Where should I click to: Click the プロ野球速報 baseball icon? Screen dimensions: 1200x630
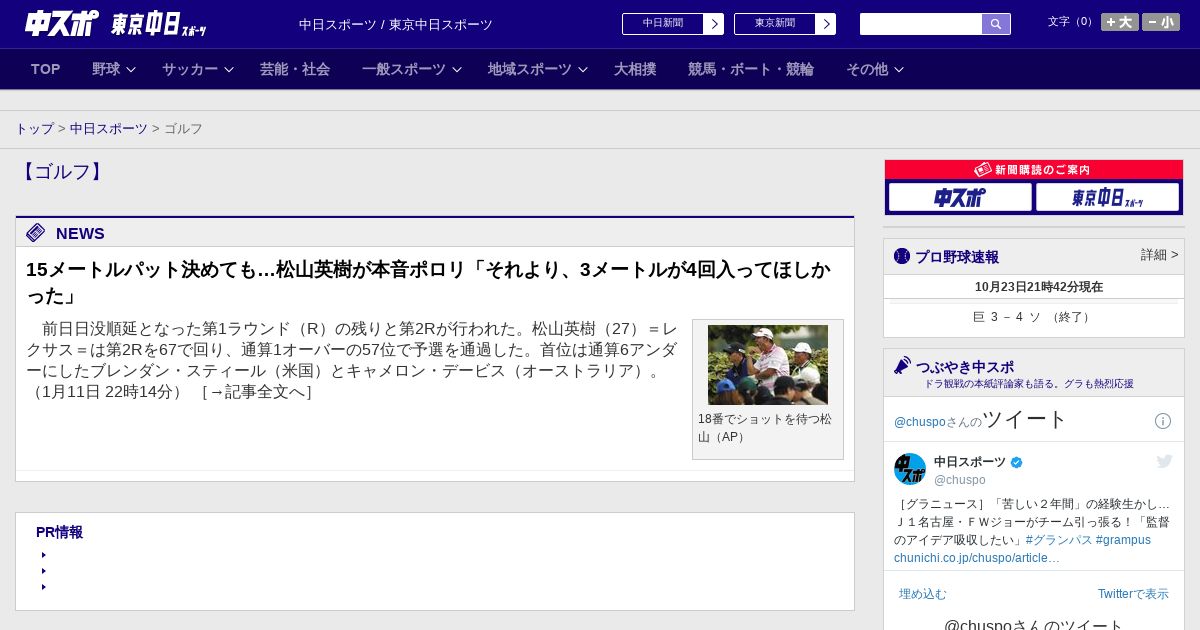(902, 256)
